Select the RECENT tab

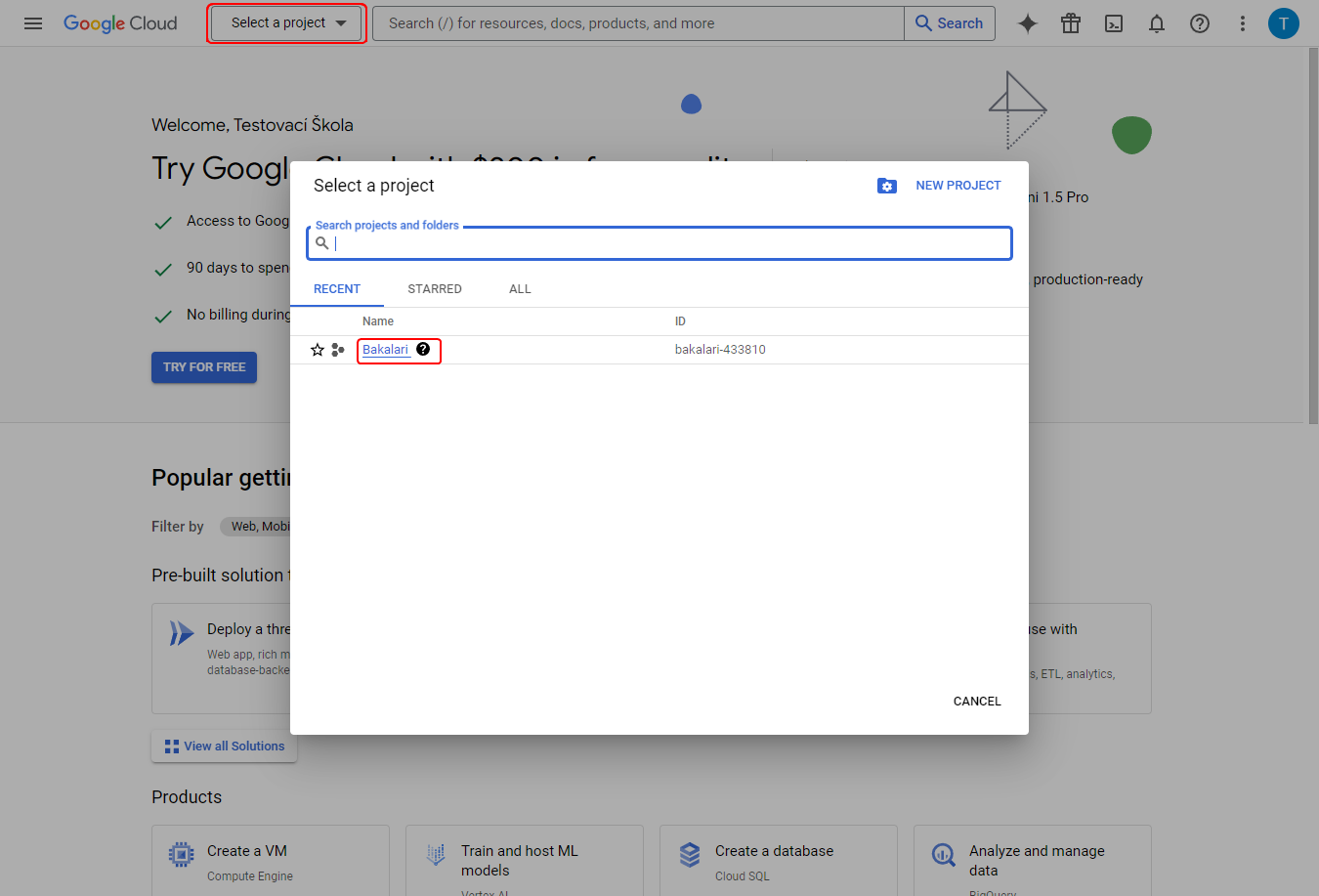pos(337,289)
